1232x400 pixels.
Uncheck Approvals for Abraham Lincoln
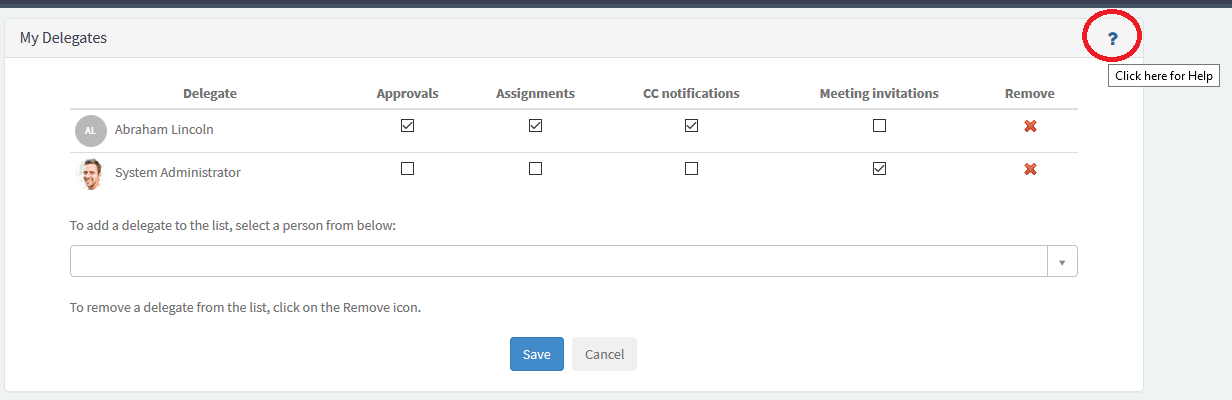pos(407,126)
